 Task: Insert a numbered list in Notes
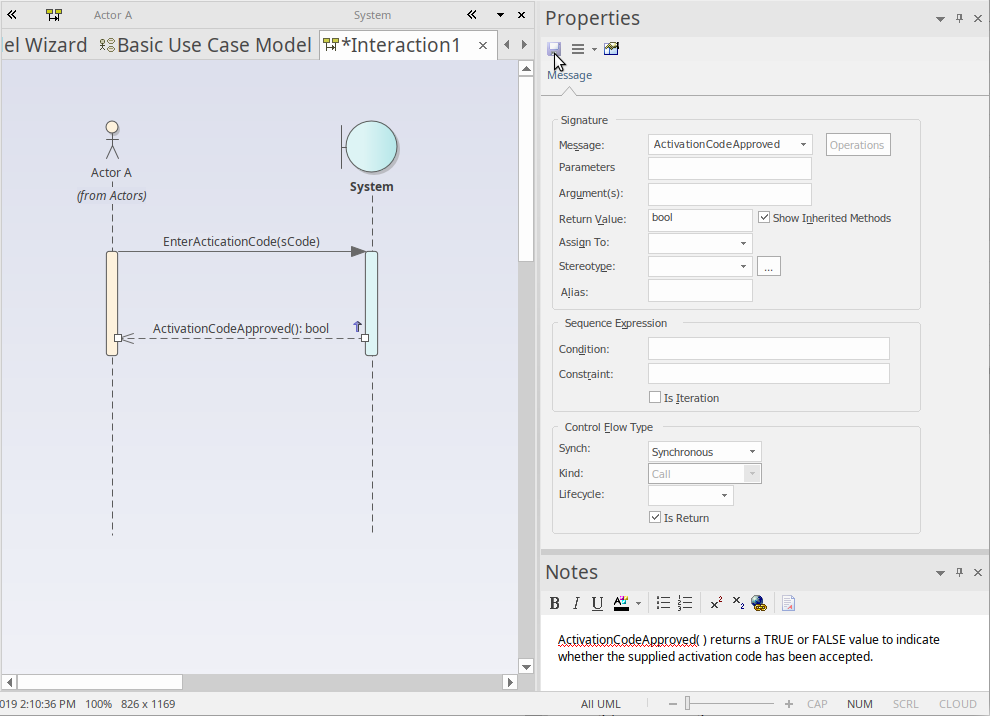[x=685, y=603]
